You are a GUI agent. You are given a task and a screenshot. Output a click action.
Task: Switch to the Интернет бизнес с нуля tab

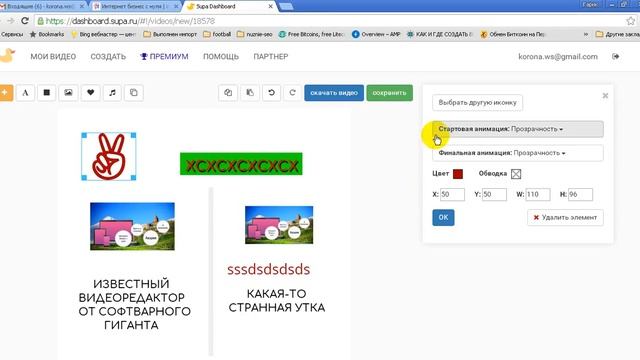click(135, 7)
